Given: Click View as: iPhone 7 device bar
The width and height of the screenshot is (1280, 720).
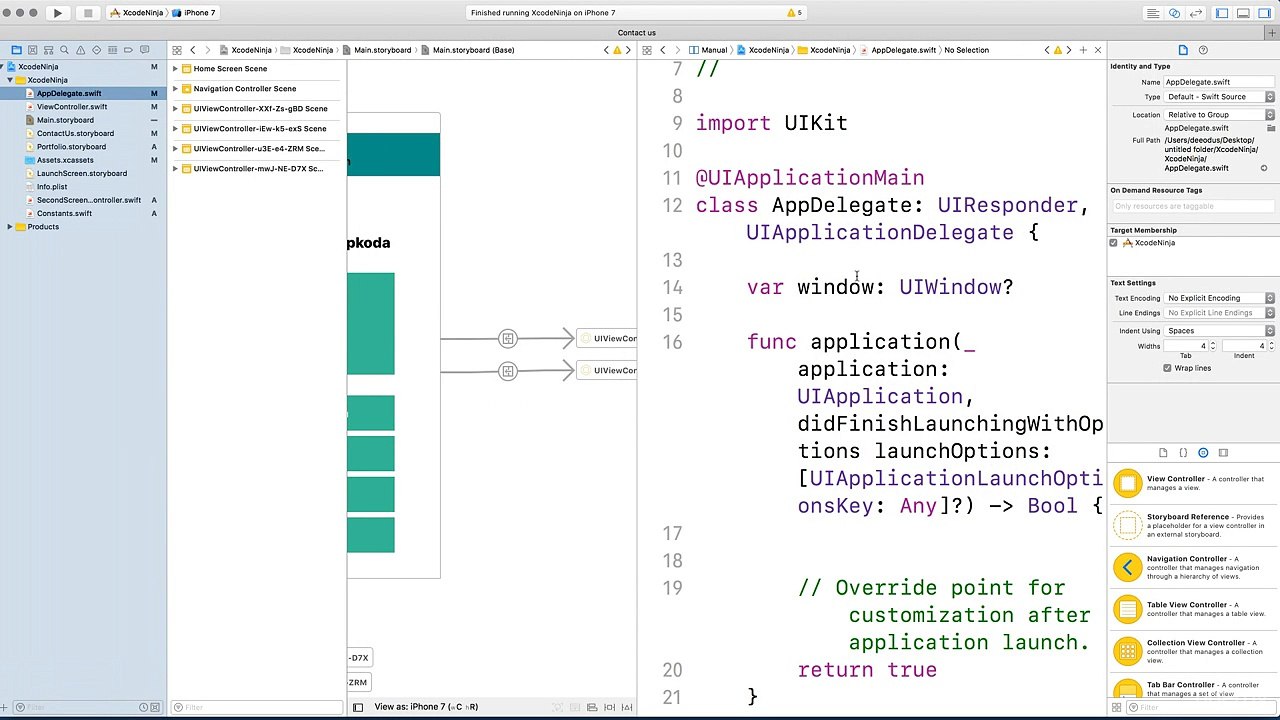Looking at the screenshot, I should [426, 707].
